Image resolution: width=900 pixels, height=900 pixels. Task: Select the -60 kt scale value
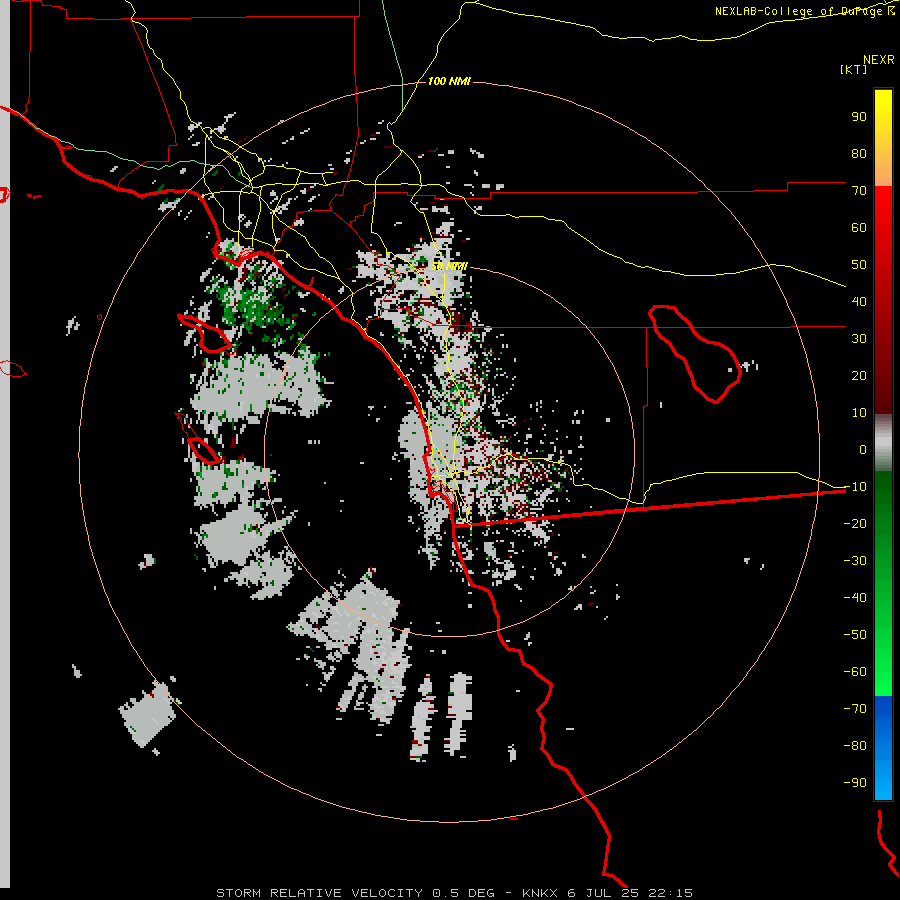pos(855,672)
